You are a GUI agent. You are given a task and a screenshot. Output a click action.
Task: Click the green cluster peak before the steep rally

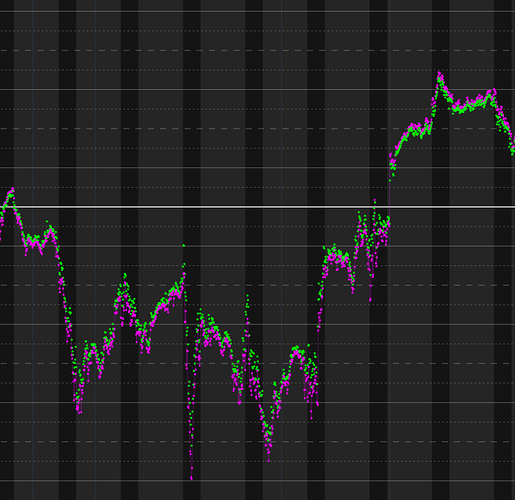point(296,348)
